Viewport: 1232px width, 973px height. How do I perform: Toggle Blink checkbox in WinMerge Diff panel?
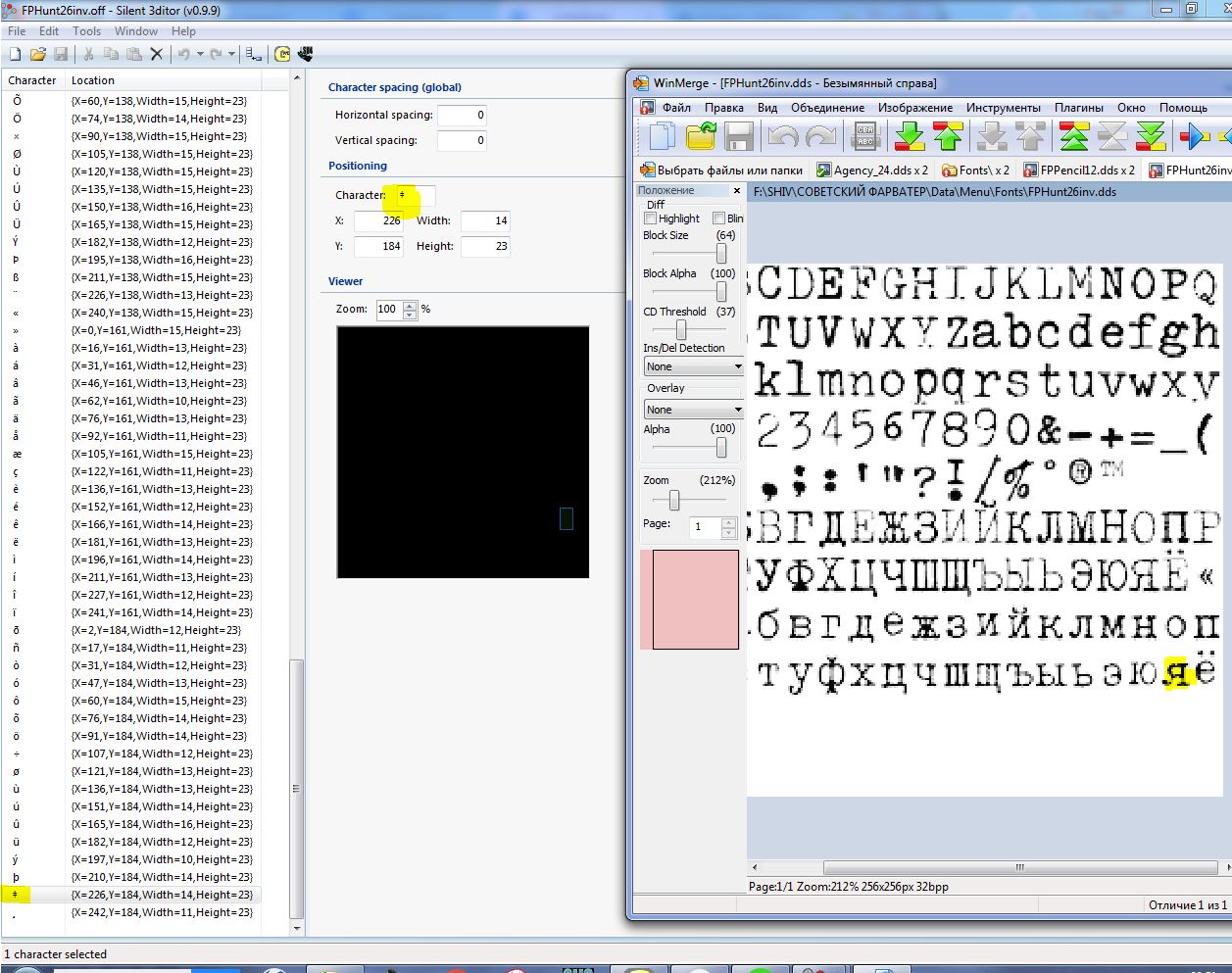click(718, 219)
